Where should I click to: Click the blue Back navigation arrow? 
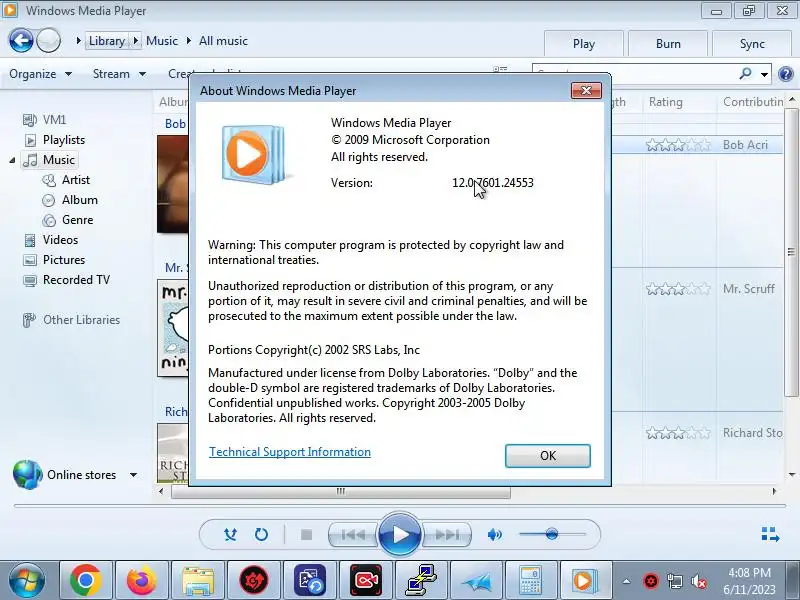pyautogui.click(x=21, y=40)
